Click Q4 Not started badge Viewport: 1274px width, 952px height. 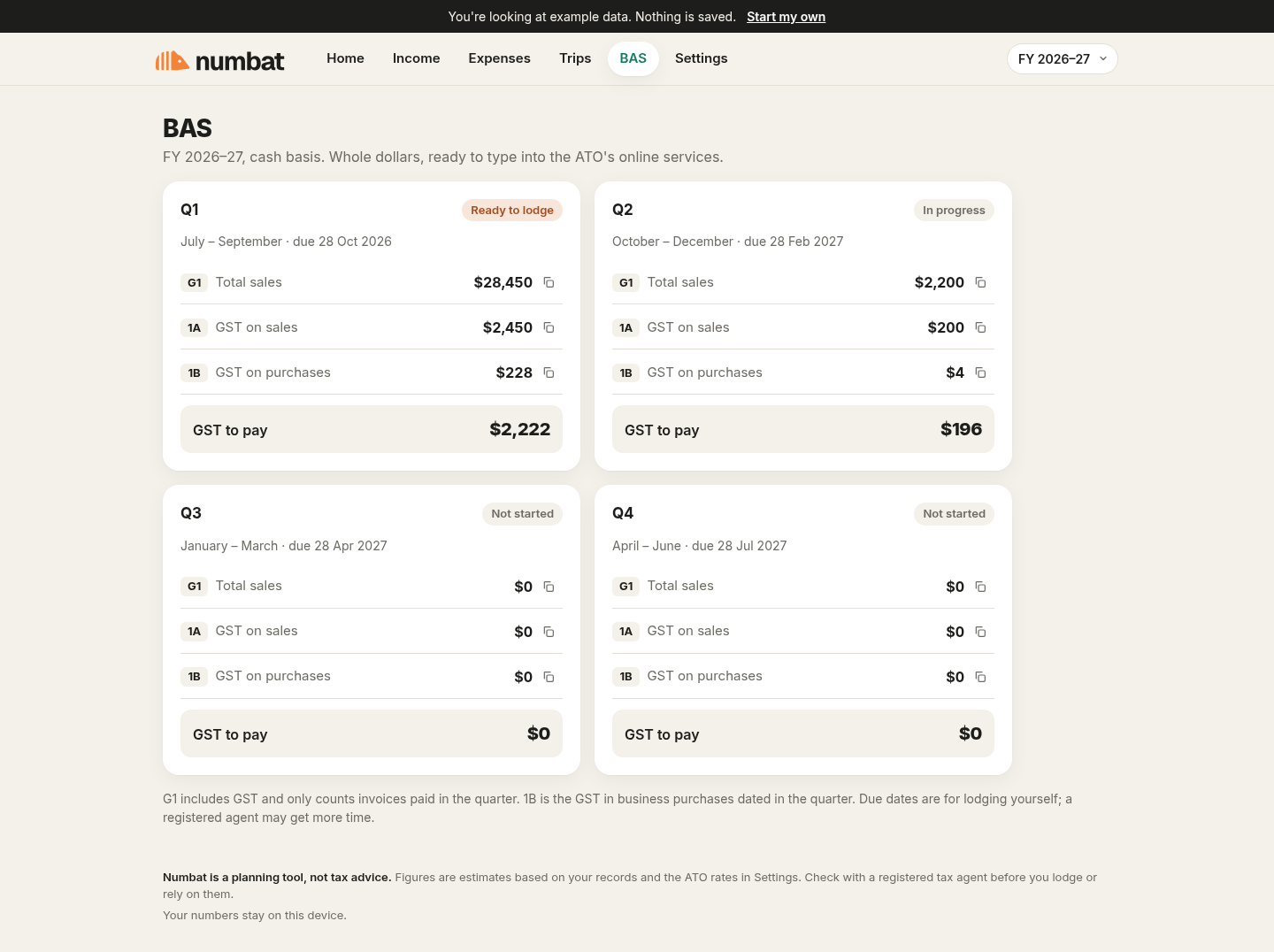click(954, 514)
